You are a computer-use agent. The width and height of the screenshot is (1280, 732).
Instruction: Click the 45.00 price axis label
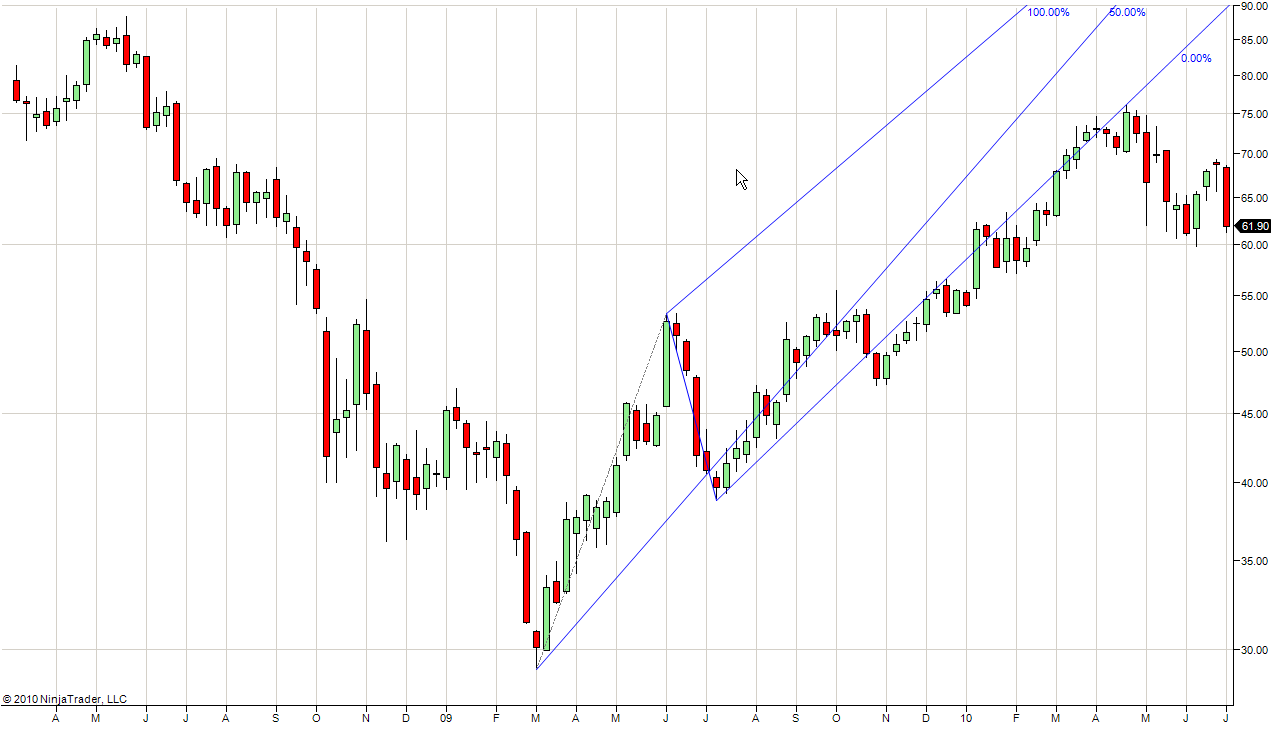1254,414
